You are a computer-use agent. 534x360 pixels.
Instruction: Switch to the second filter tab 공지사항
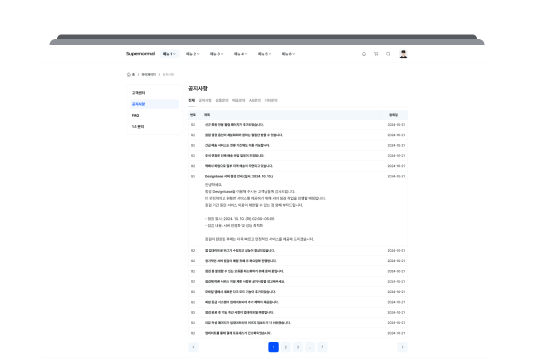(x=205, y=100)
